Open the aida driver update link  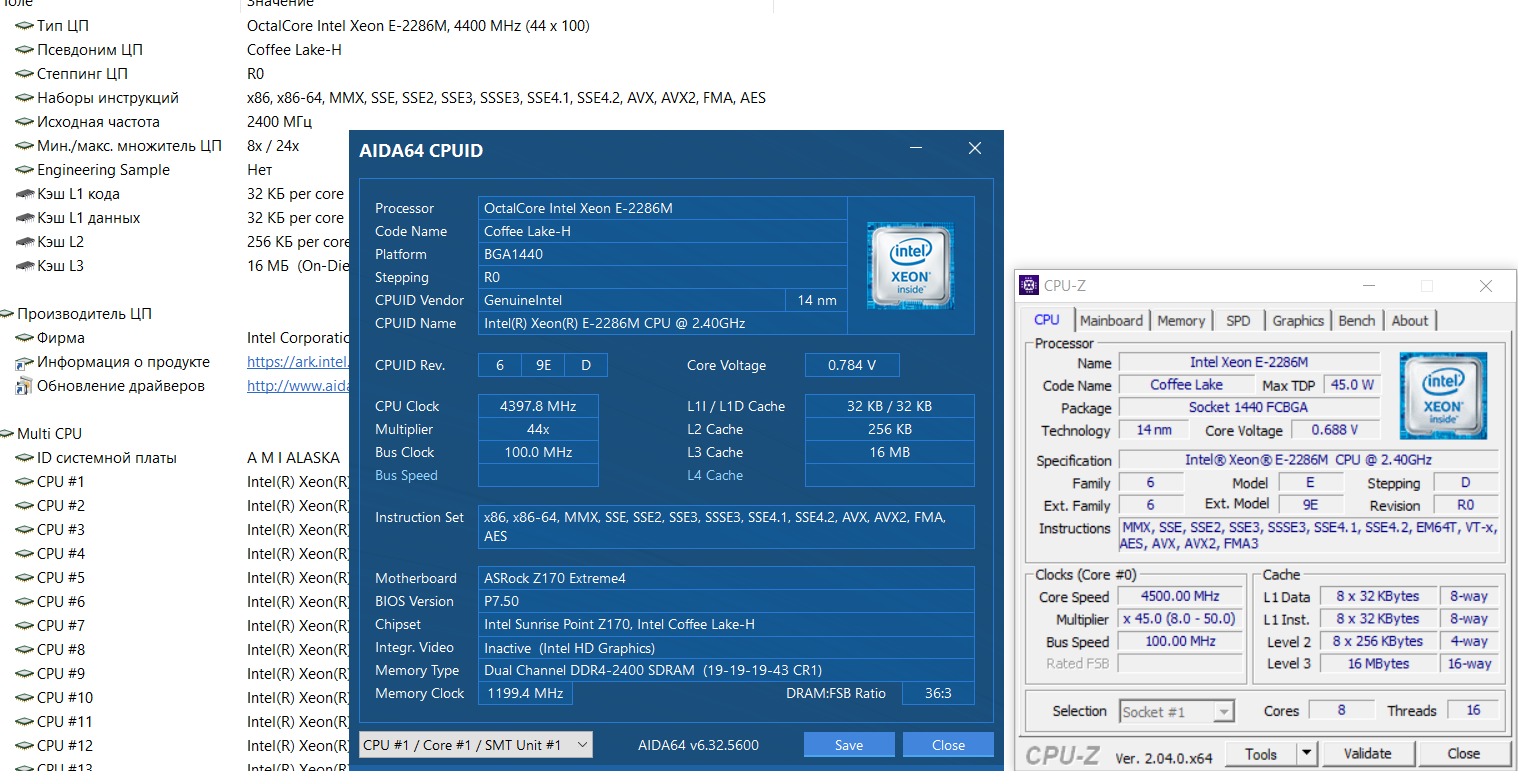[x=297, y=386]
